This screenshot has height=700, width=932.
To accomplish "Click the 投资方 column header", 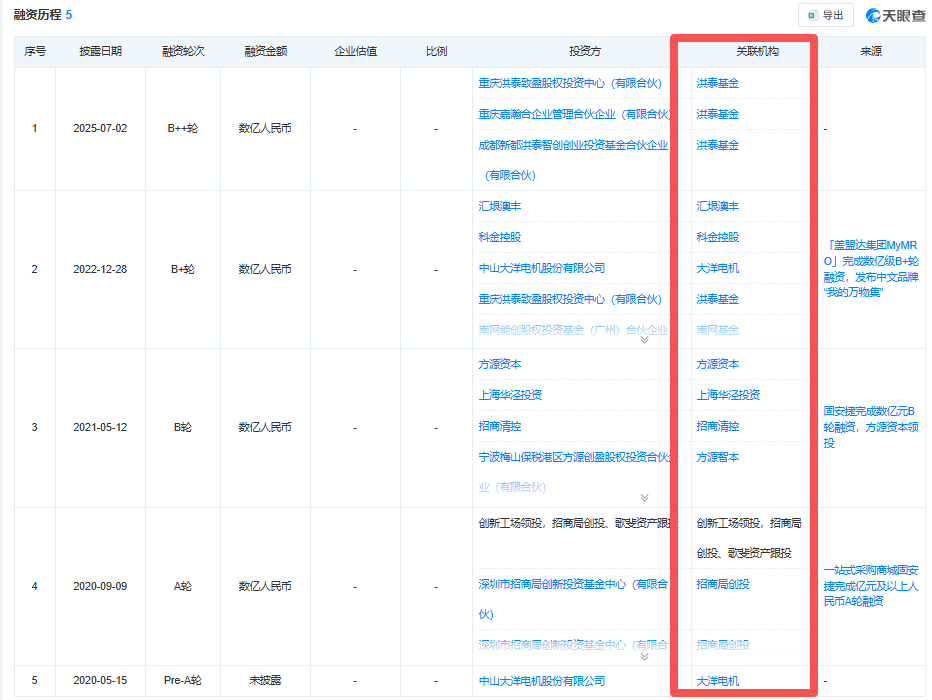I will coord(585,51).
